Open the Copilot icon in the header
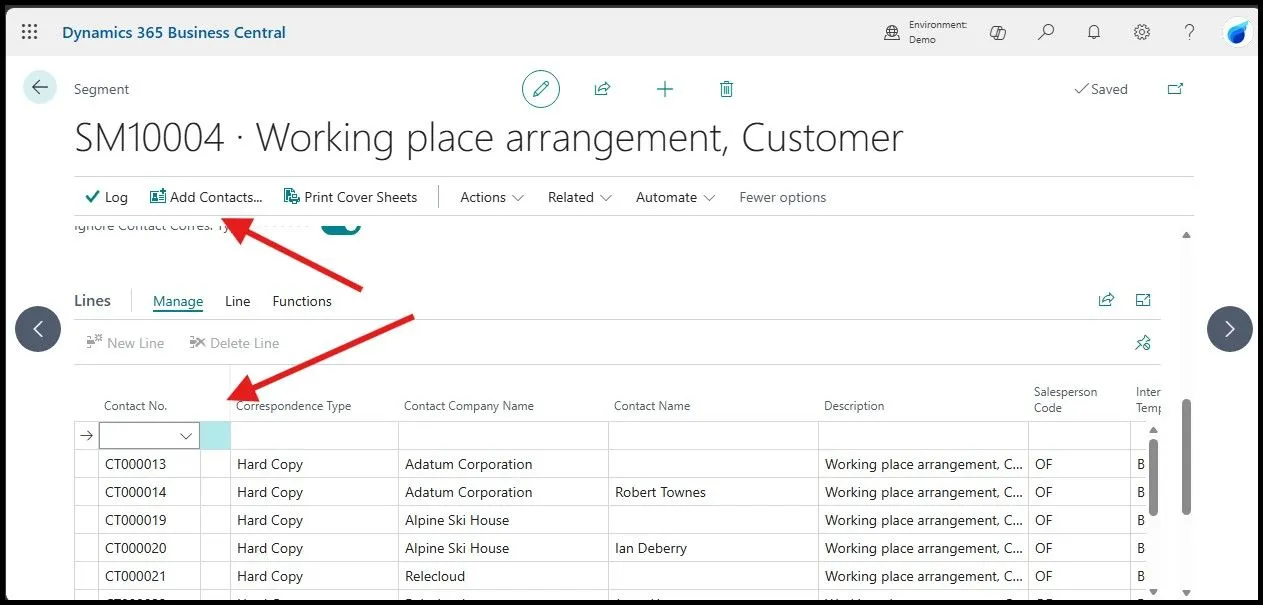This screenshot has height=605, width=1263. pos(997,32)
